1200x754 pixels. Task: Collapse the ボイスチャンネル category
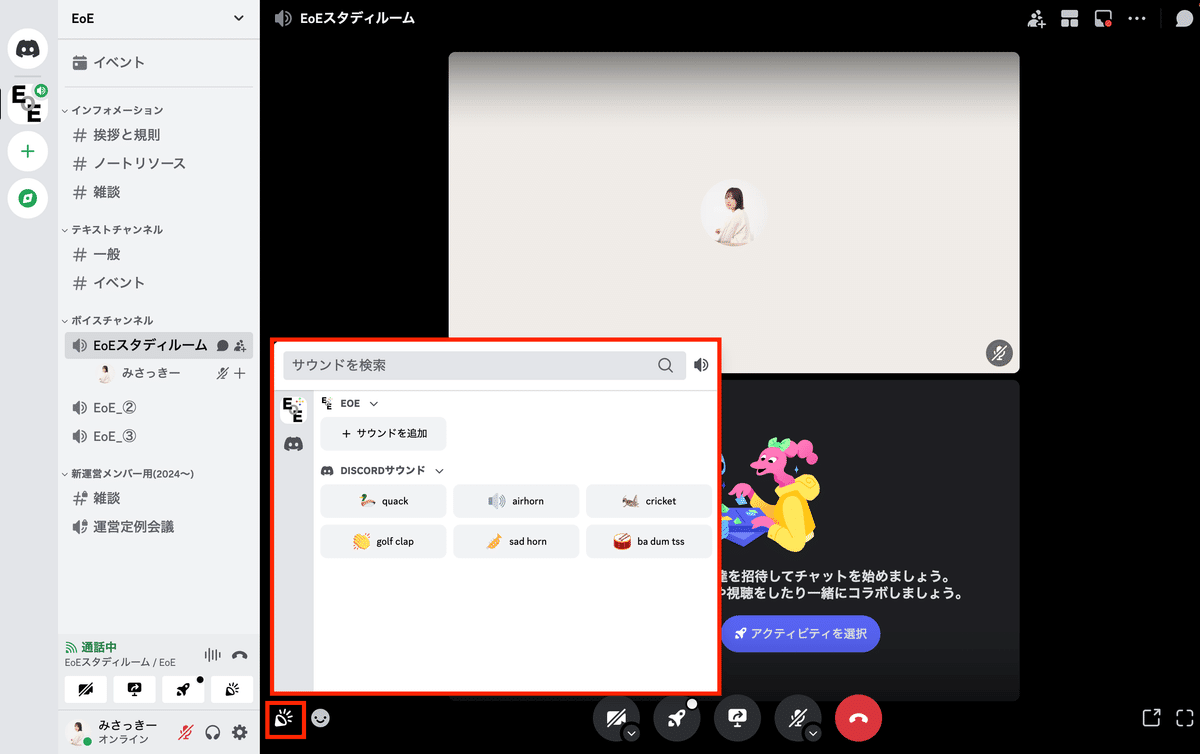click(x=107, y=320)
